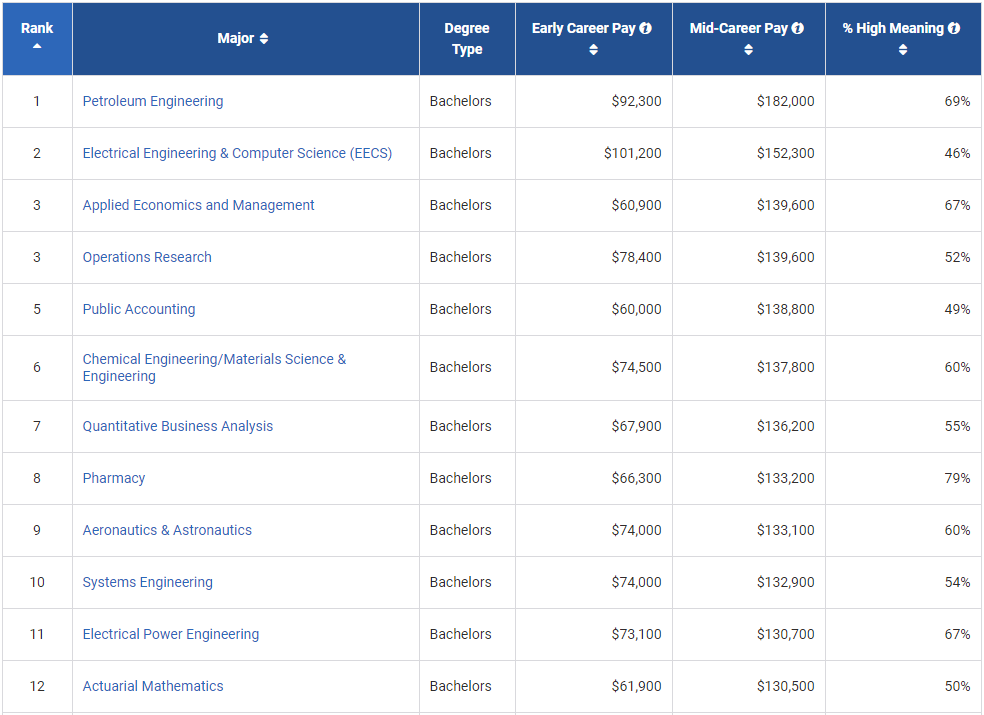Screen dimensions: 984x715
Task: Click the sort arrows under Mid-Career Pay
Action: (748, 50)
